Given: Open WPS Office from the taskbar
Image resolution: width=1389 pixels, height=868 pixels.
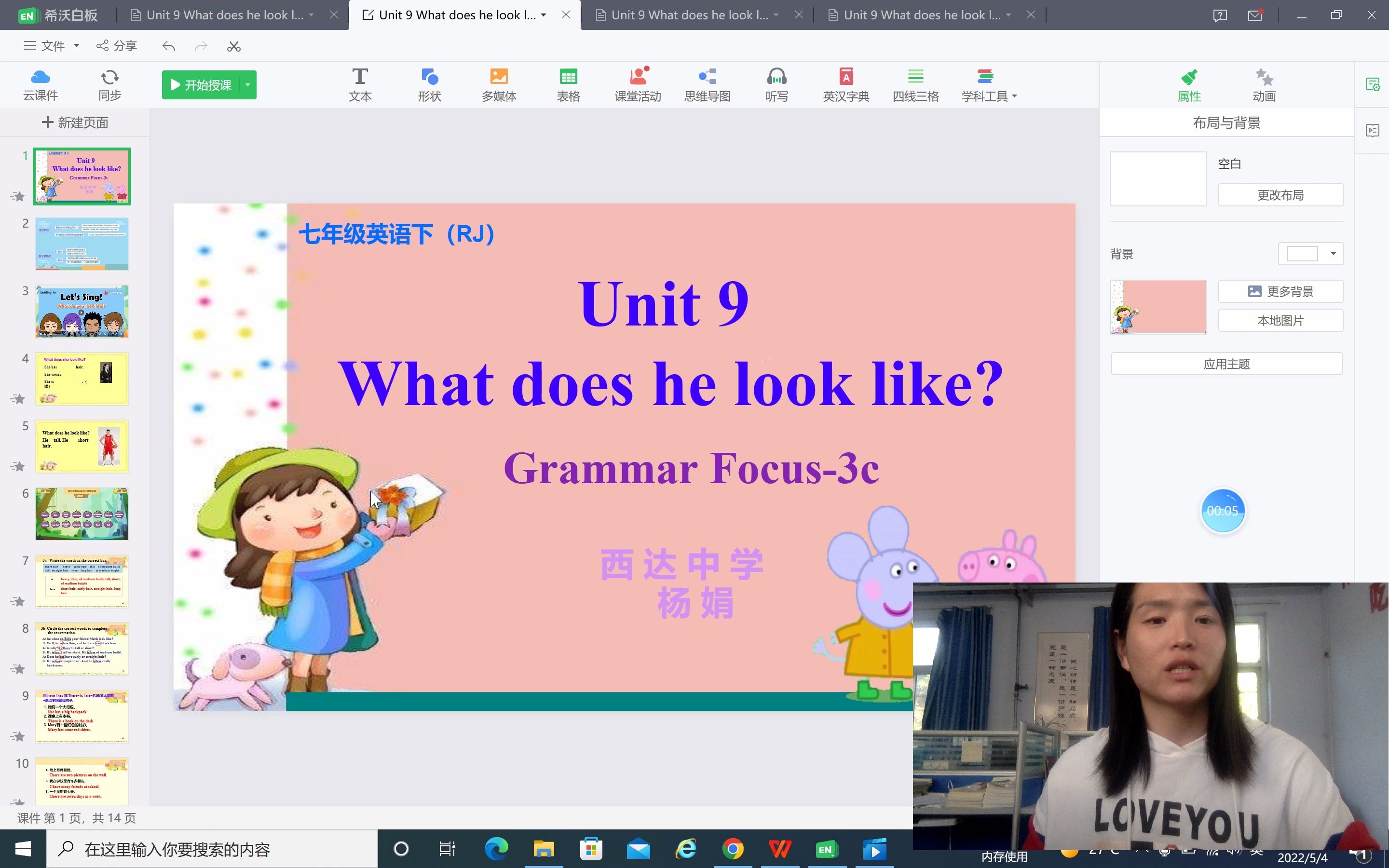Looking at the screenshot, I should click(779, 849).
